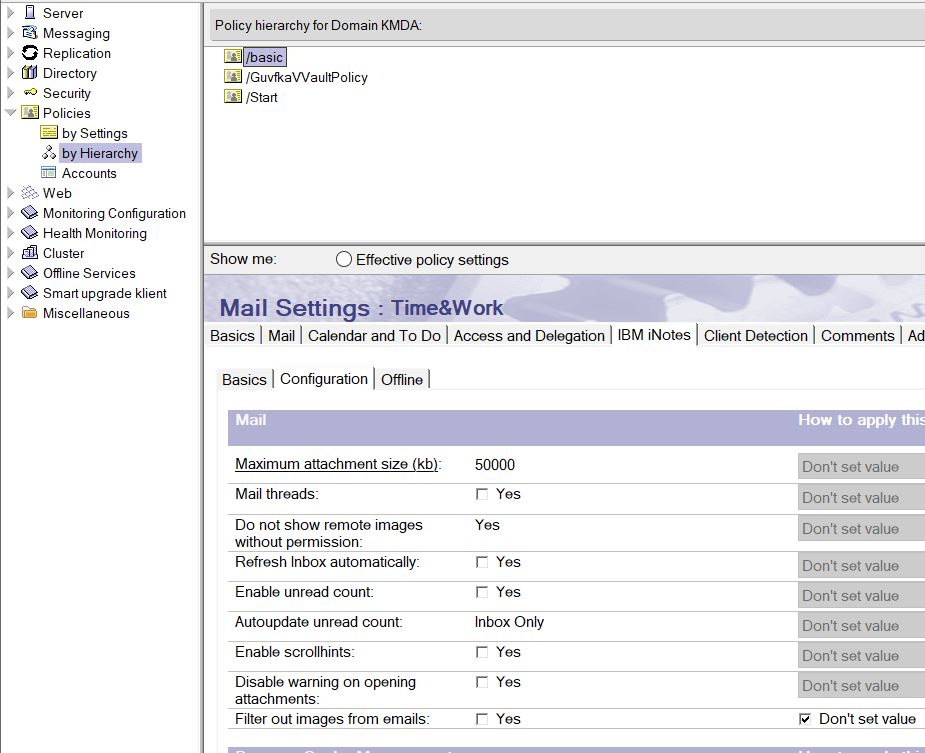
Task: Click Maximum attachment size (kb) link
Action: pos(336,464)
